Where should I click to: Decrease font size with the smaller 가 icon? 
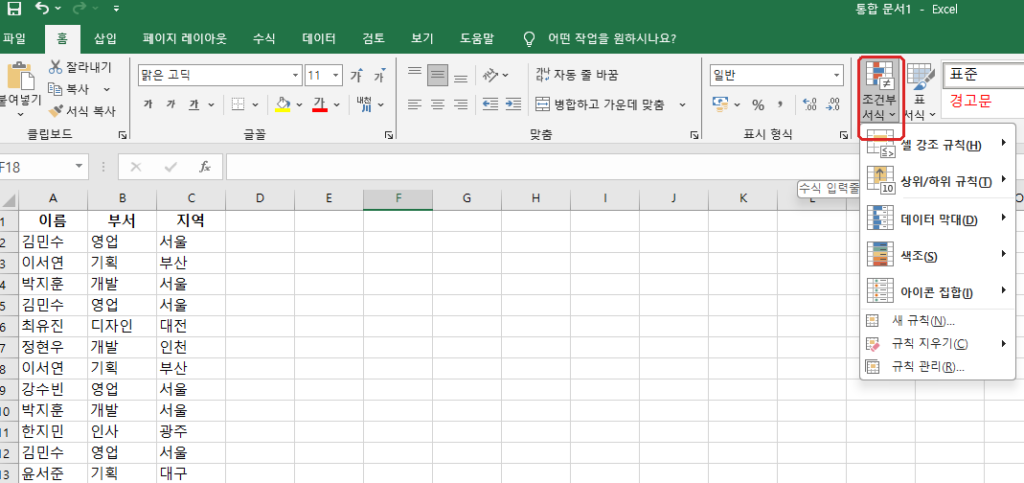380,76
